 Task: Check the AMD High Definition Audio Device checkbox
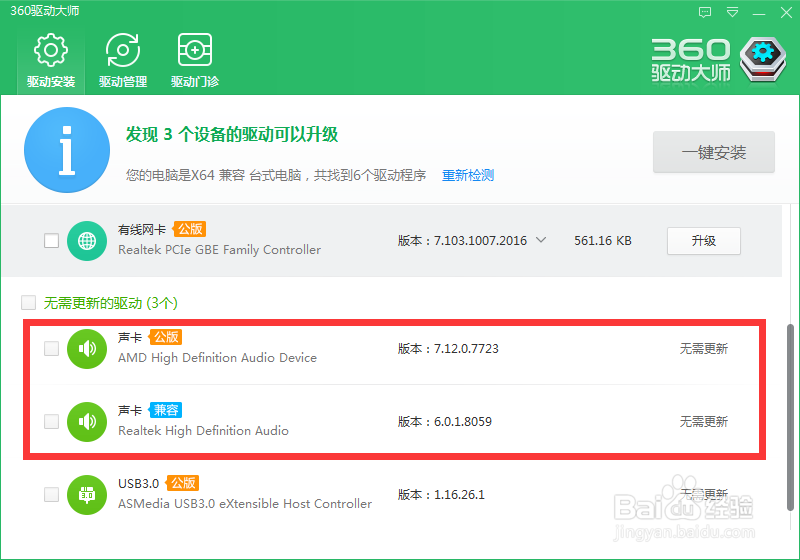coord(52,349)
